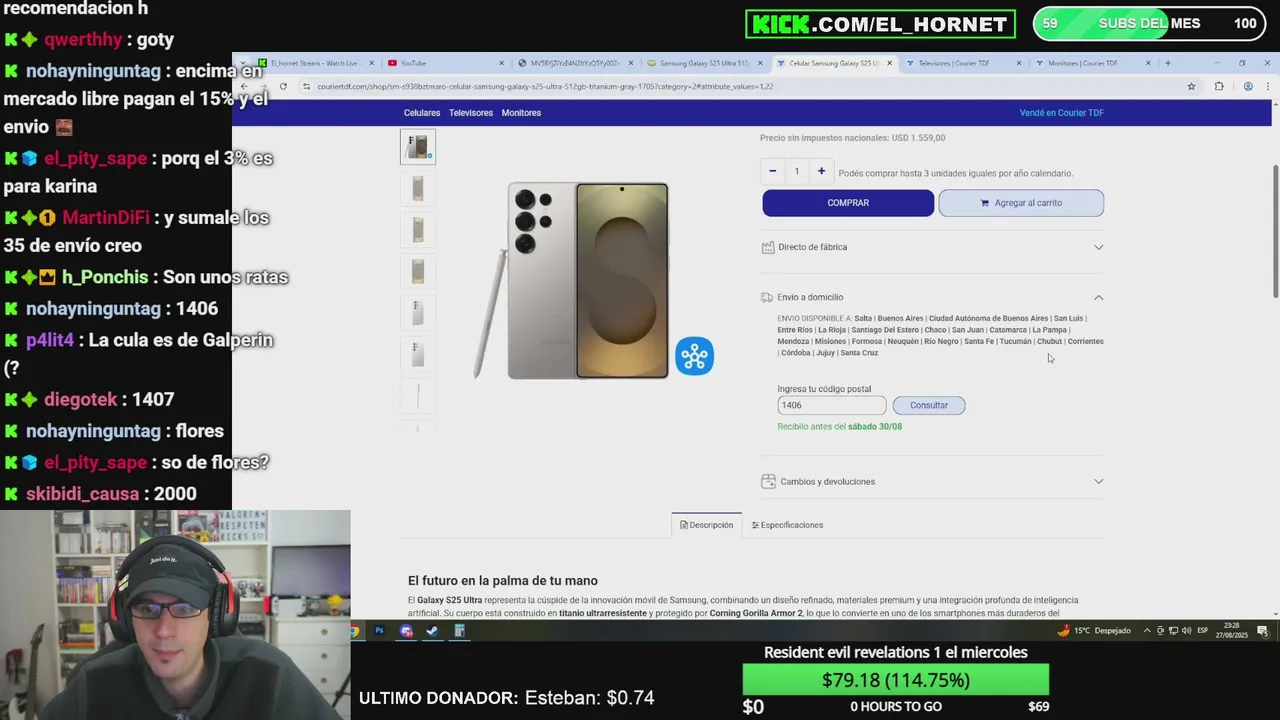Click the COMPRAR button
Image resolution: width=1280 pixels, height=720 pixels.
point(848,203)
